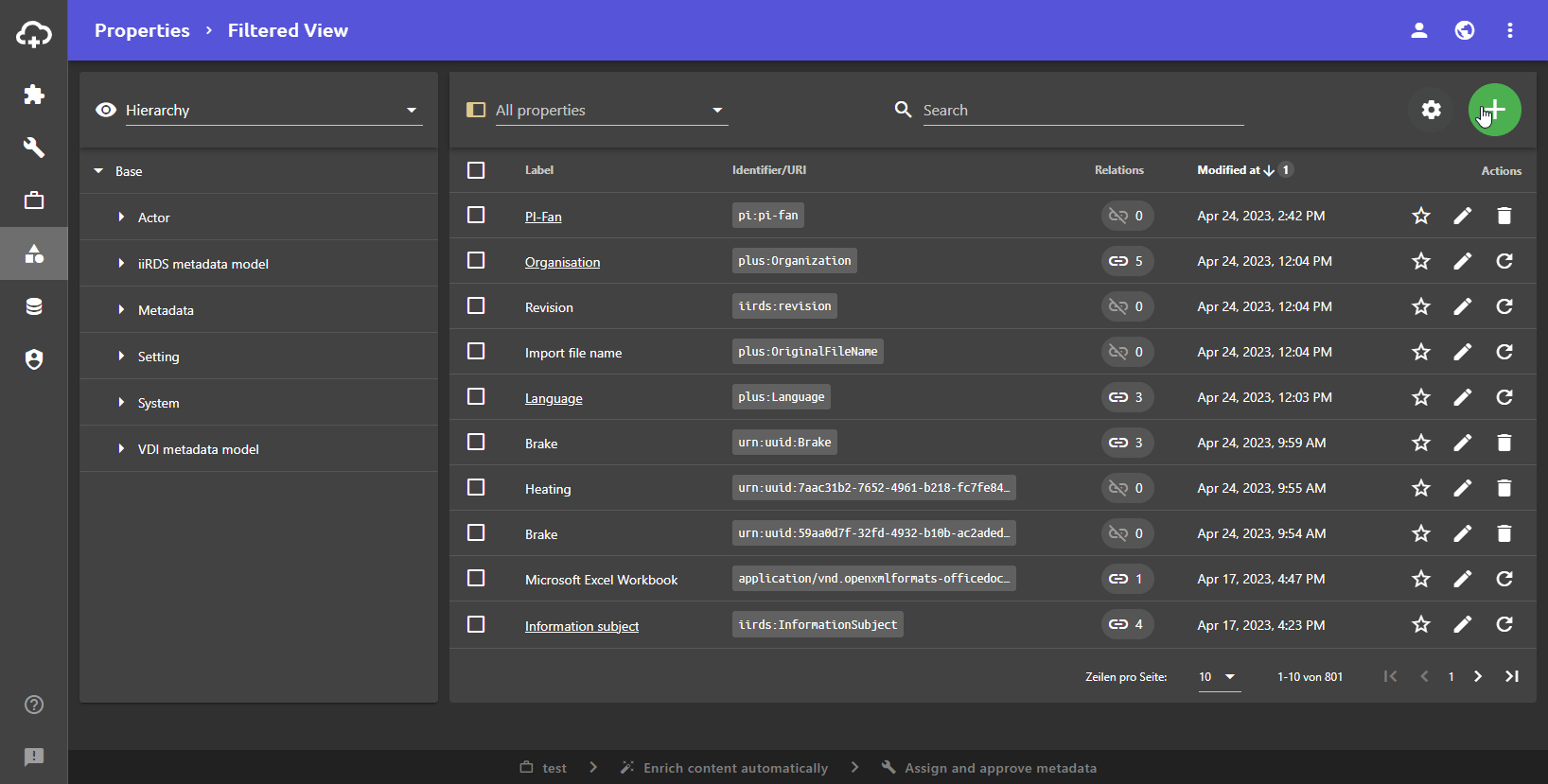This screenshot has height=784, width=1548.
Task: Open the cloud home logo
Action: tap(34, 35)
